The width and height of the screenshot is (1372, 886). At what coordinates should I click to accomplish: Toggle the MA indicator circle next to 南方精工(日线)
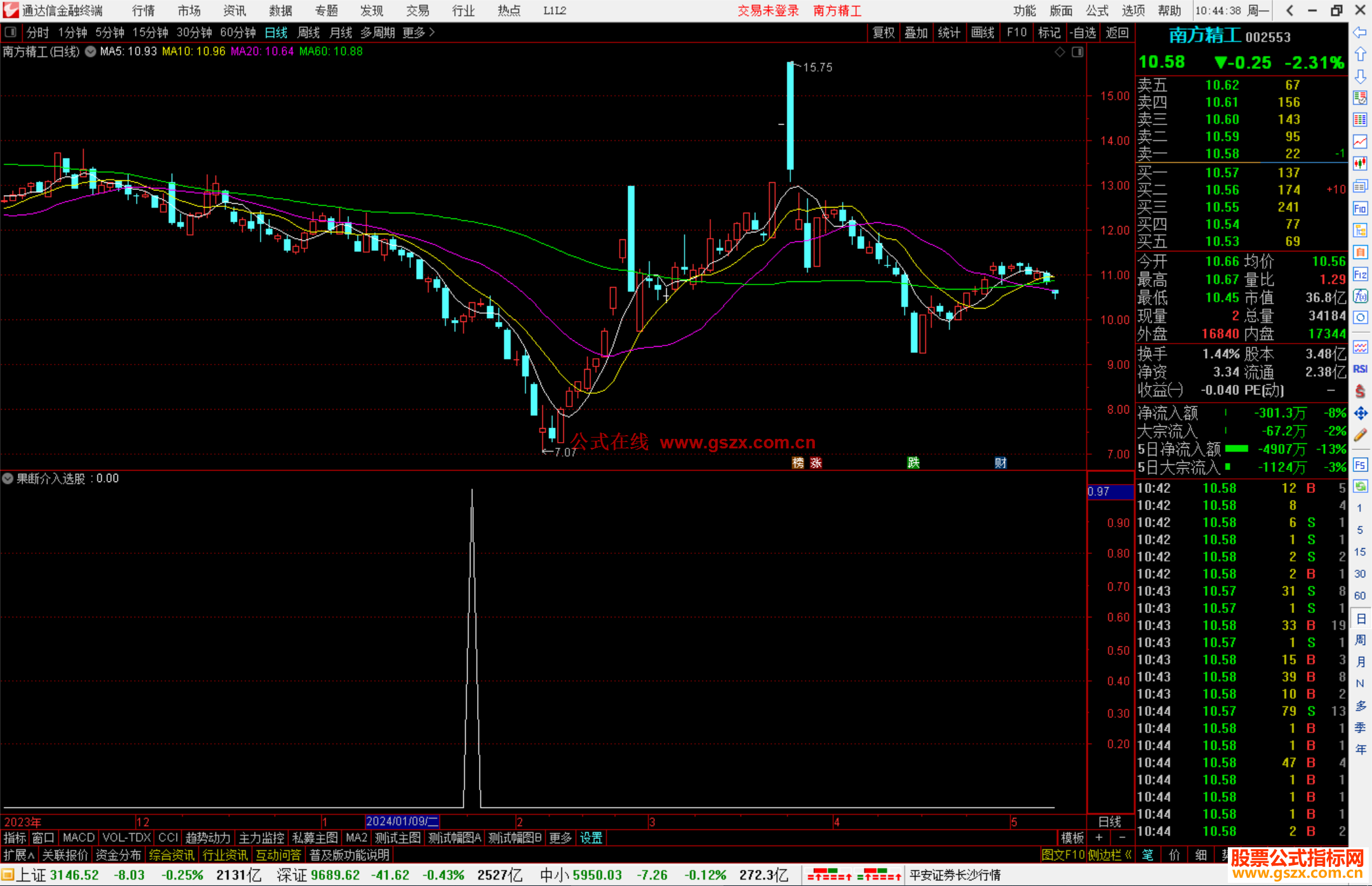point(91,51)
